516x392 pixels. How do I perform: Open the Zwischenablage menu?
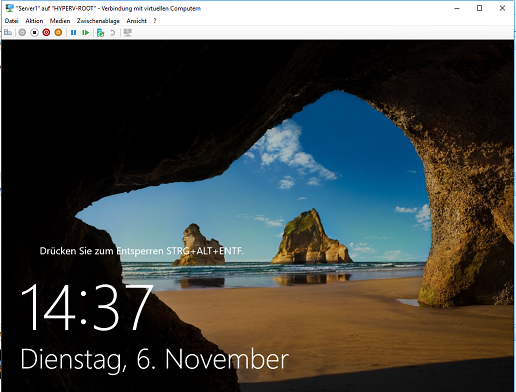[98, 21]
